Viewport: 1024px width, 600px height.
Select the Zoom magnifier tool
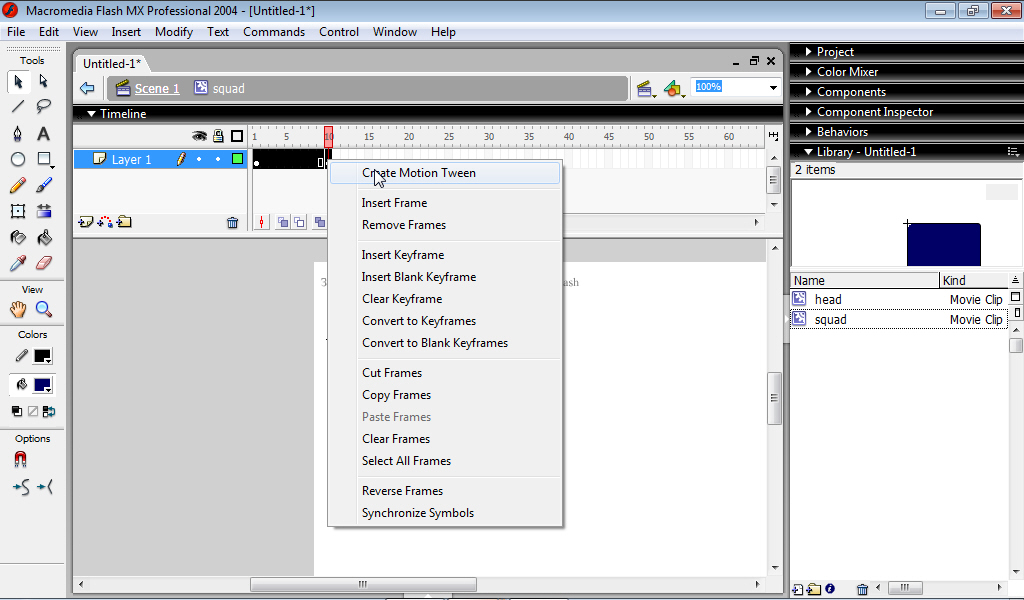pos(44,309)
